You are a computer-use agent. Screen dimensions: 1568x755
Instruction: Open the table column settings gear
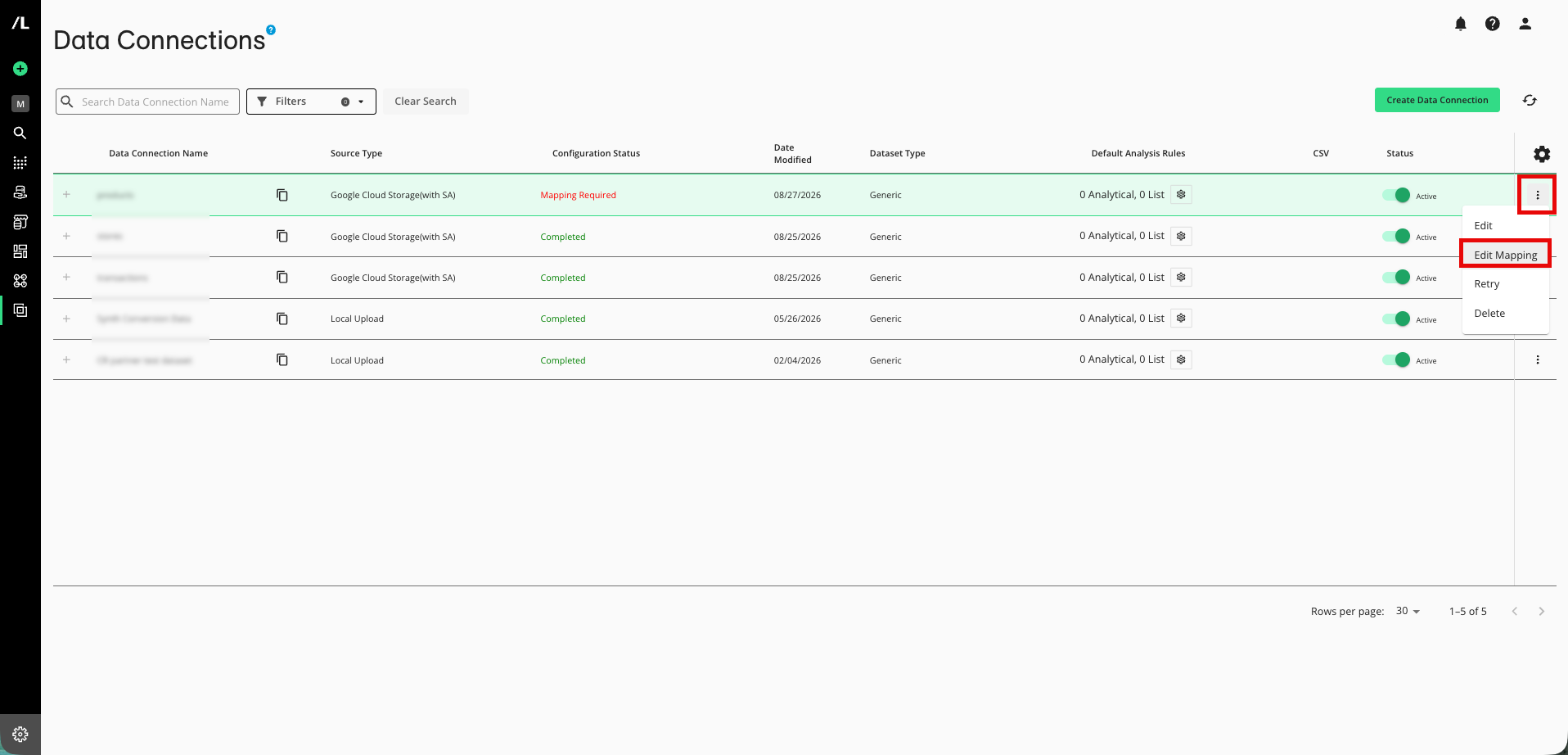click(1542, 154)
